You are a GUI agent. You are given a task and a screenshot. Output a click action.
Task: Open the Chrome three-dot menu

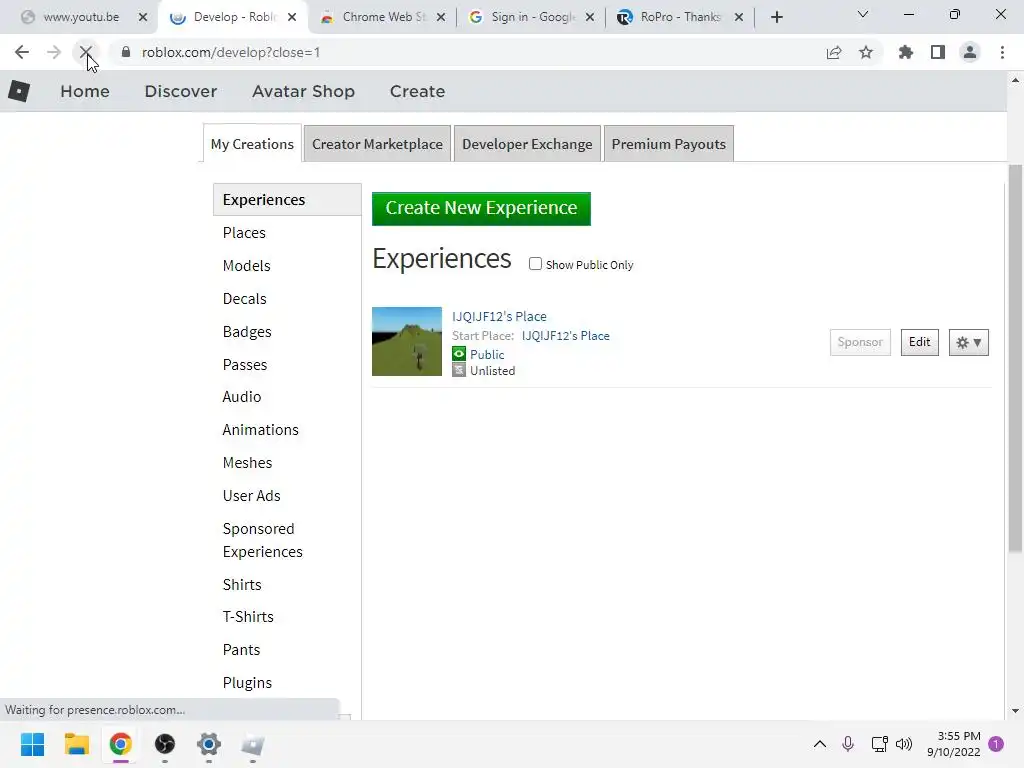coord(1002,52)
